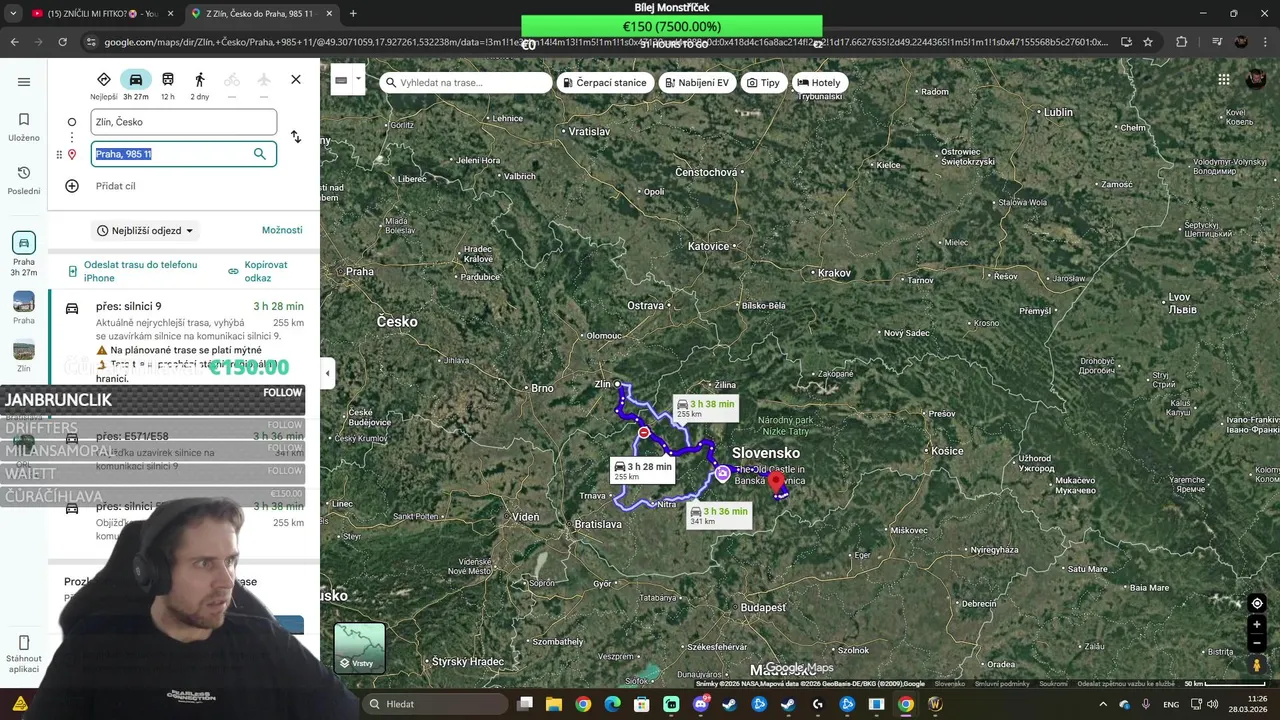Image resolution: width=1280 pixels, height=720 pixels.
Task: Select the route přes: E571/E58
Action: 184,452
